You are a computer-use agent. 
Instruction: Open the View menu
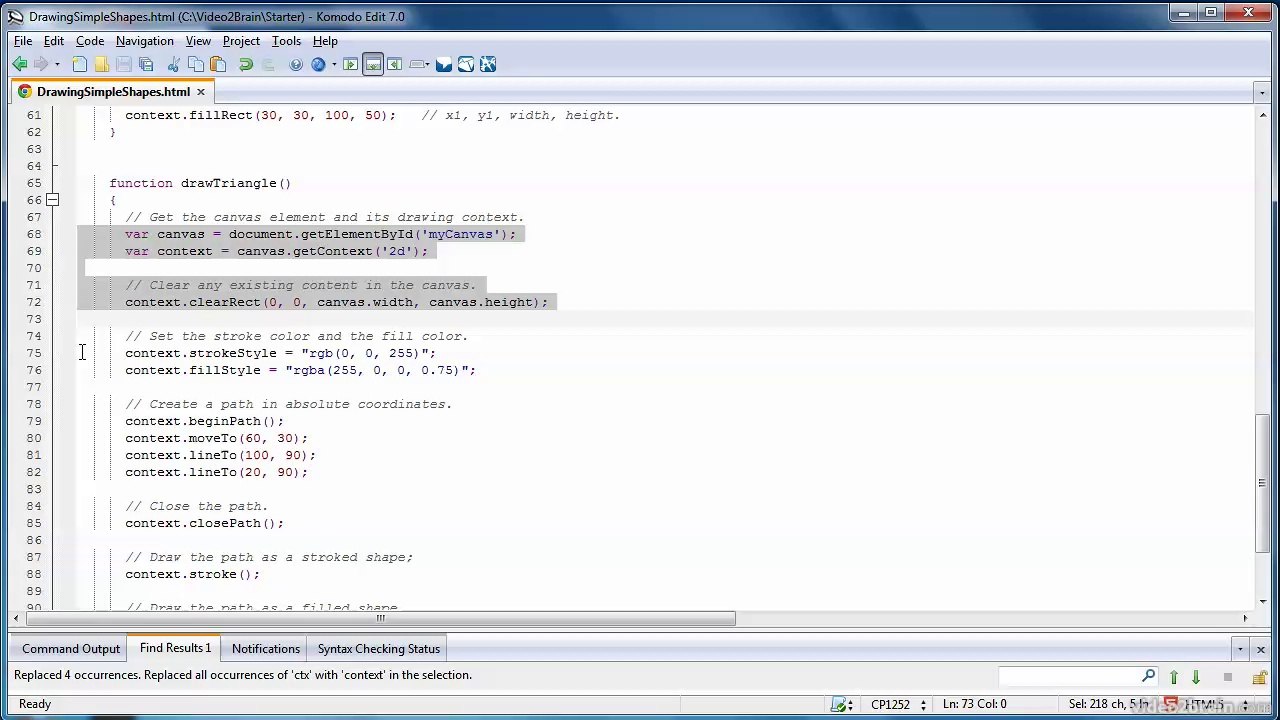click(198, 41)
